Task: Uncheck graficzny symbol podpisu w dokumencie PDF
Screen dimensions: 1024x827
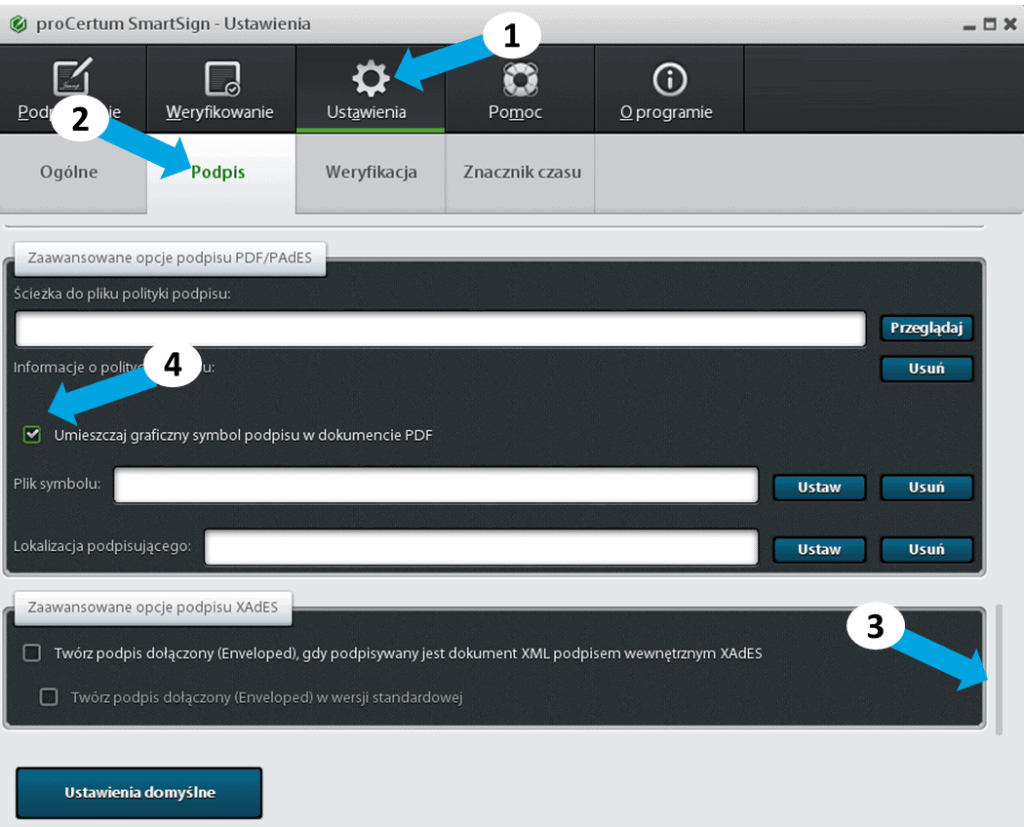Action: pyautogui.click(x=31, y=434)
